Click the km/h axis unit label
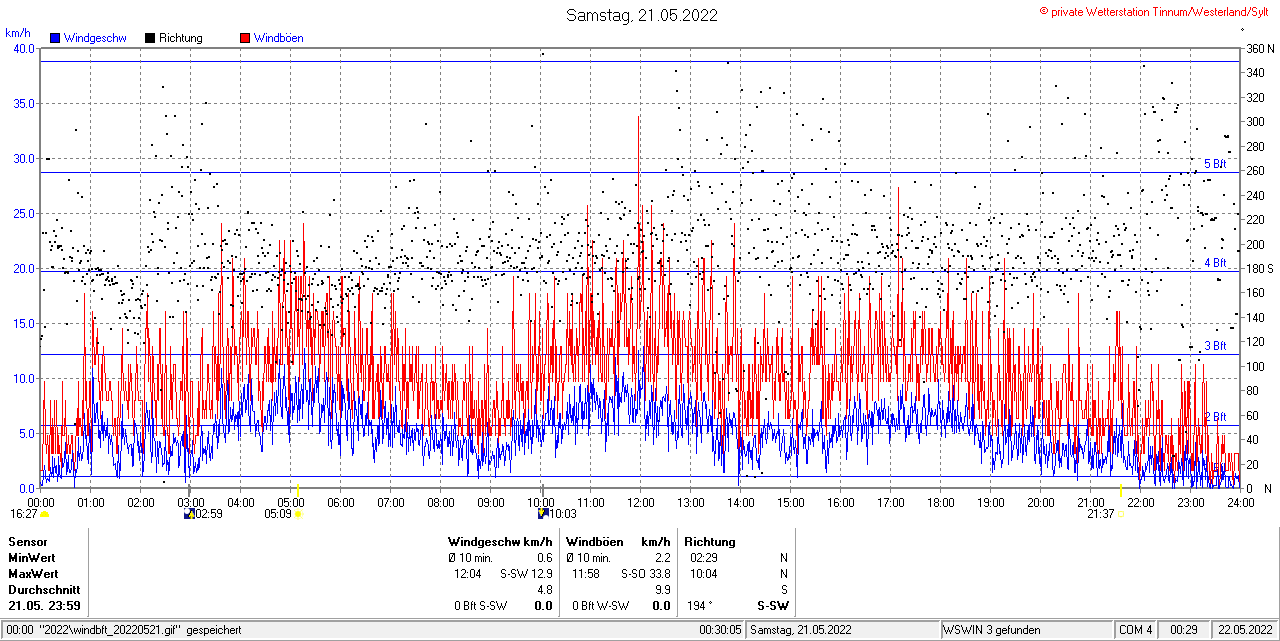Screen dimensions: 1280x641 [x=17, y=33]
